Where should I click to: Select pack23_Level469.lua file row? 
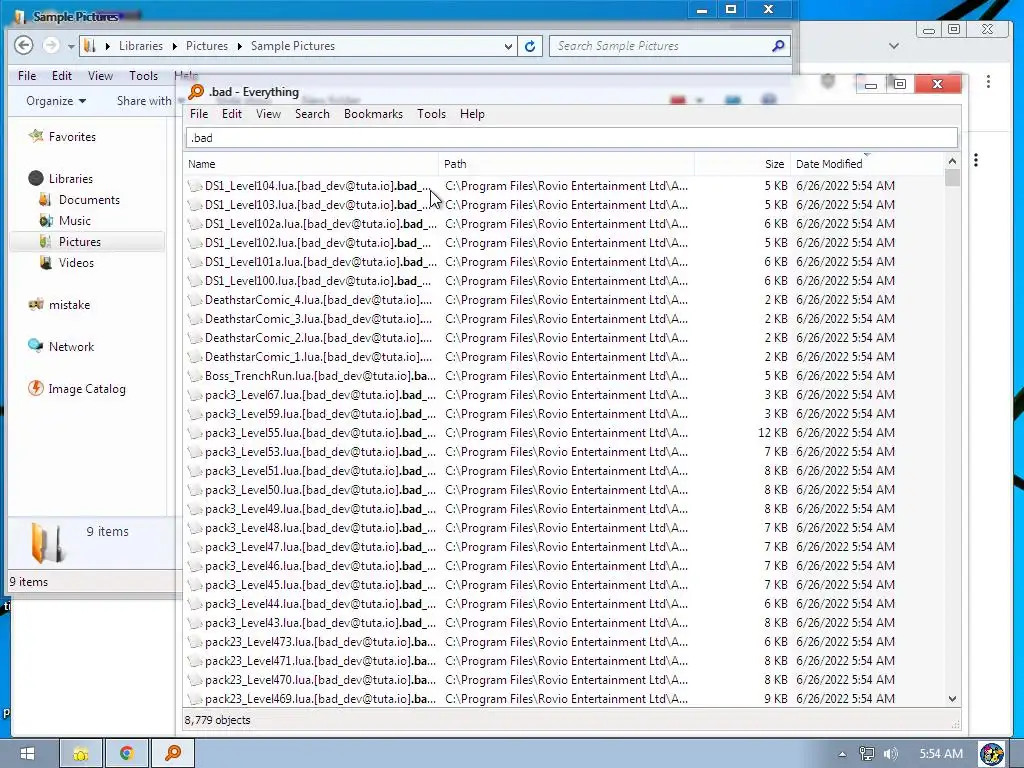pyautogui.click(x=564, y=699)
